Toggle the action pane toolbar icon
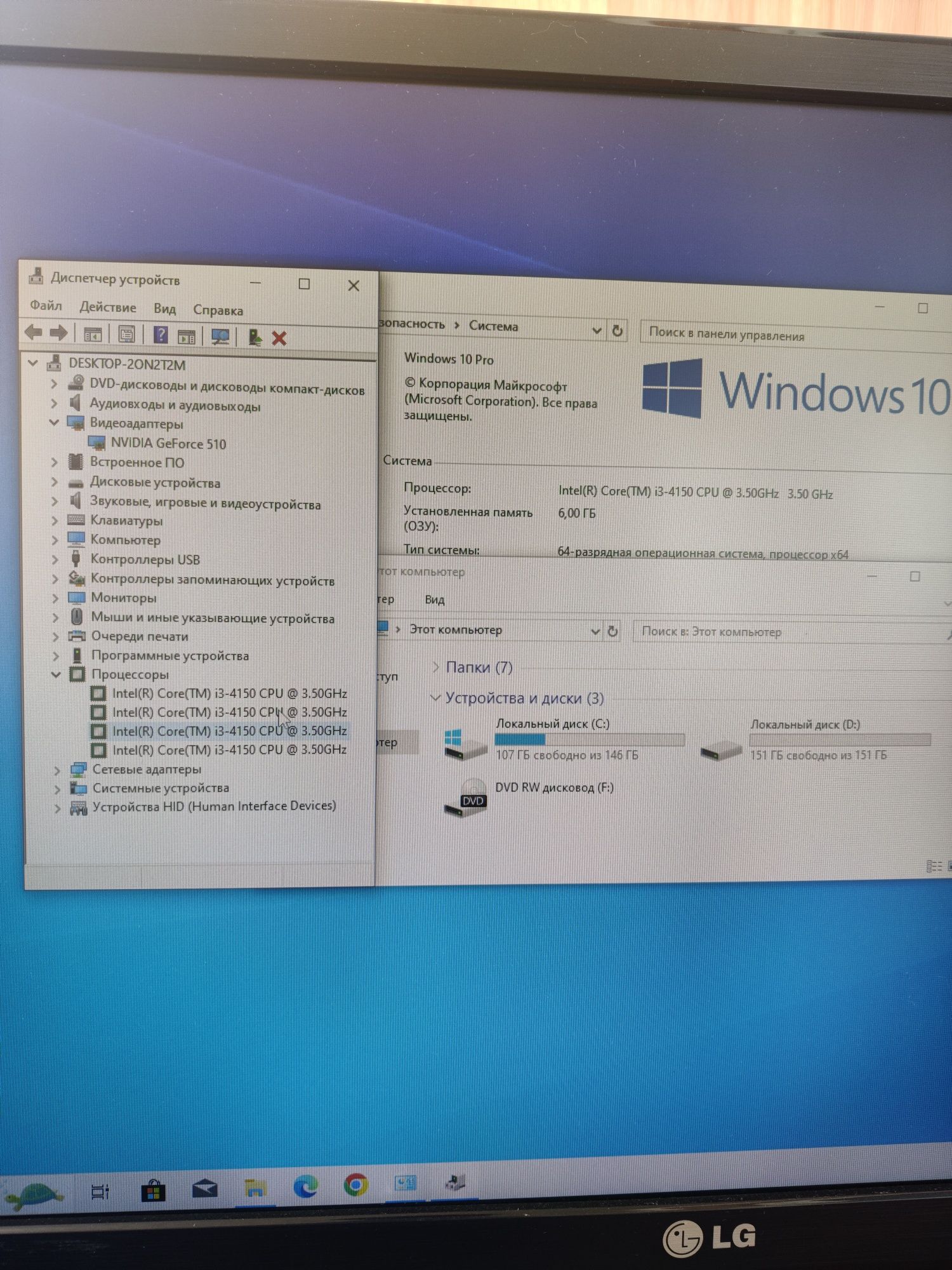The image size is (952, 1270). pyautogui.click(x=187, y=337)
